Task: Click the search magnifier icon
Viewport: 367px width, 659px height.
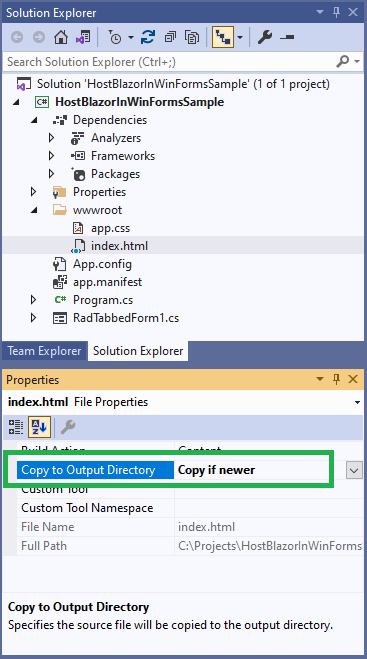Action: (x=343, y=62)
